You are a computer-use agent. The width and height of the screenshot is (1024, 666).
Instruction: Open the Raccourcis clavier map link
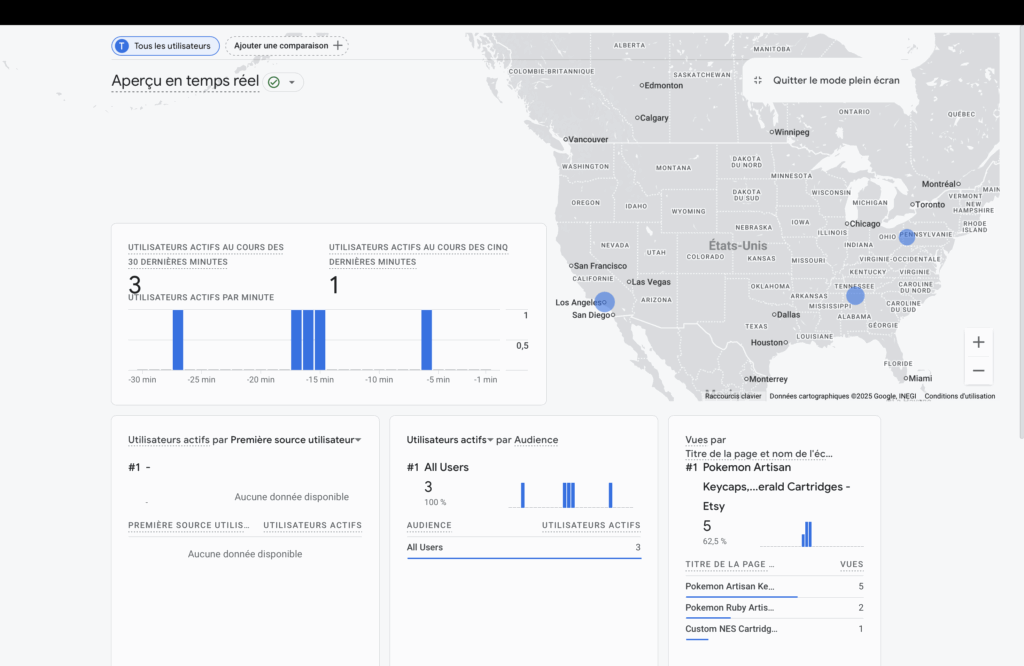coord(733,396)
